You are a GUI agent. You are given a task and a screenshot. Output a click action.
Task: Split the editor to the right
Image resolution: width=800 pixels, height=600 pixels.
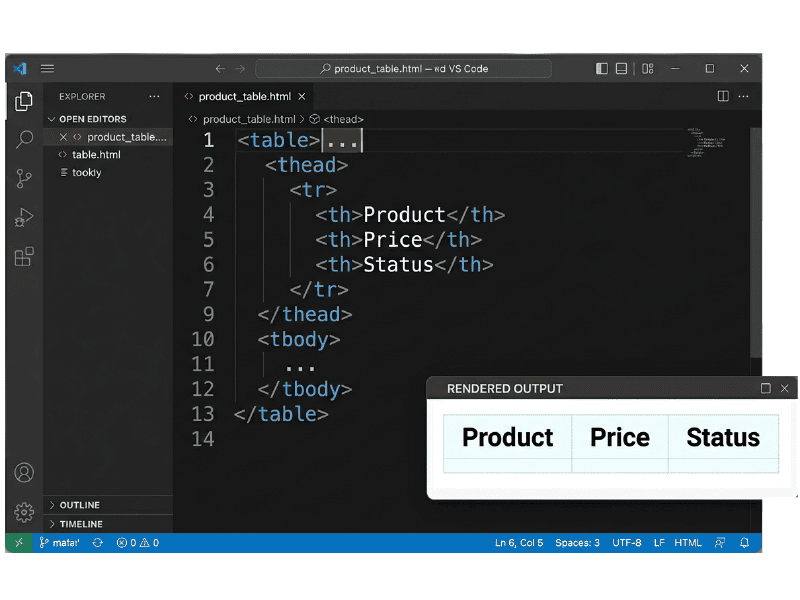[723, 96]
